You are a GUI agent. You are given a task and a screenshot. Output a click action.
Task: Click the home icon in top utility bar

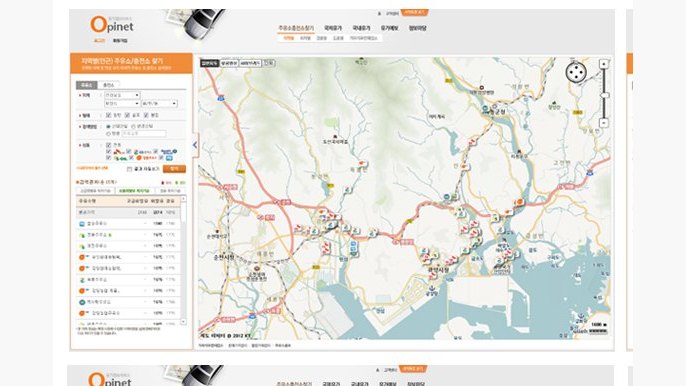pos(379,14)
